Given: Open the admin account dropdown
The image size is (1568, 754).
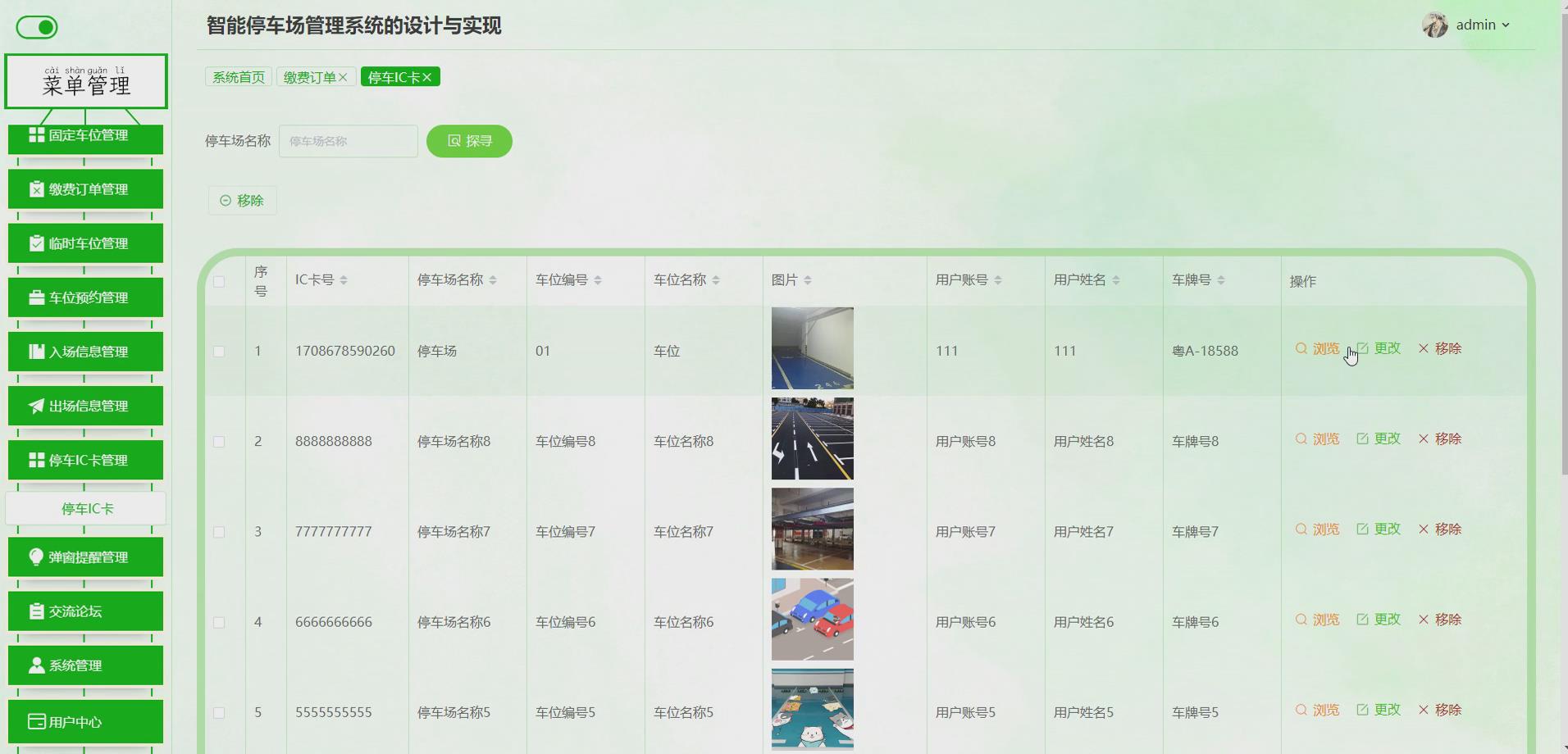Looking at the screenshot, I should point(1476,25).
